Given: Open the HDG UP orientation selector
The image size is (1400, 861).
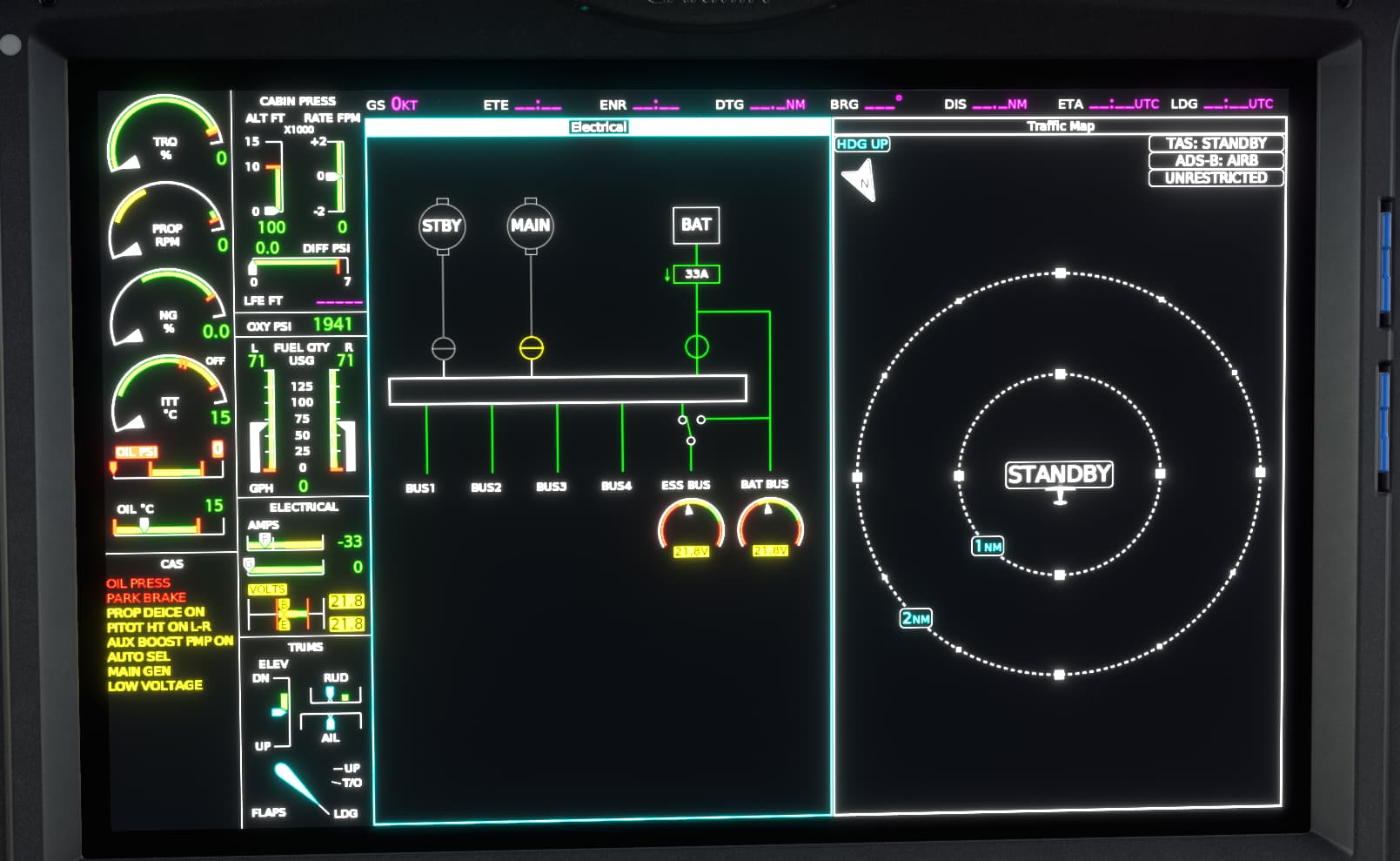Looking at the screenshot, I should coord(861,144).
